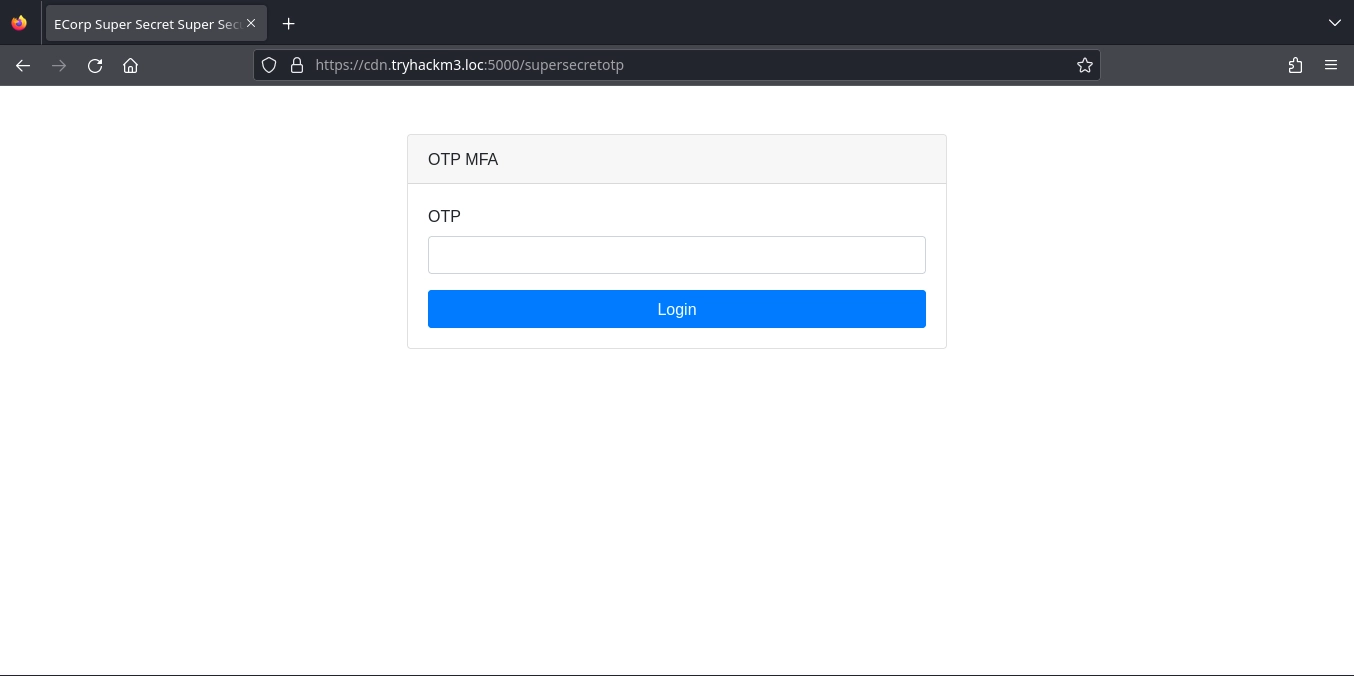1354x676 pixels.
Task: Click the forward navigation arrow
Action: 59,66
